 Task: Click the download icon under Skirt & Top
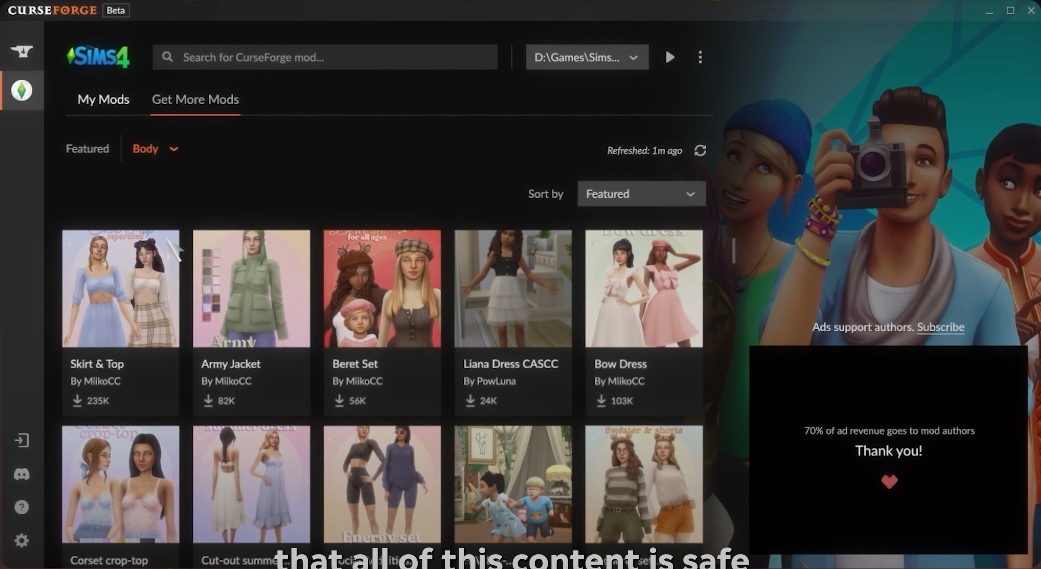(x=77, y=400)
